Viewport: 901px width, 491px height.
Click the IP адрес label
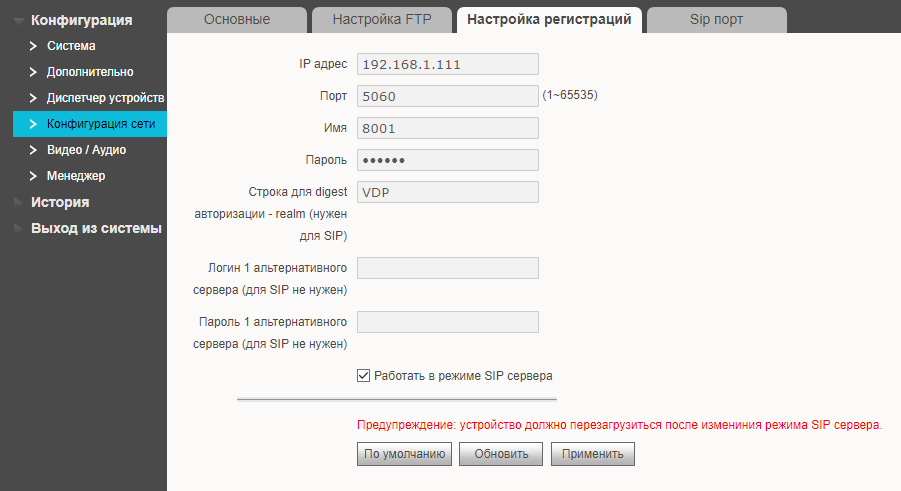(323, 64)
